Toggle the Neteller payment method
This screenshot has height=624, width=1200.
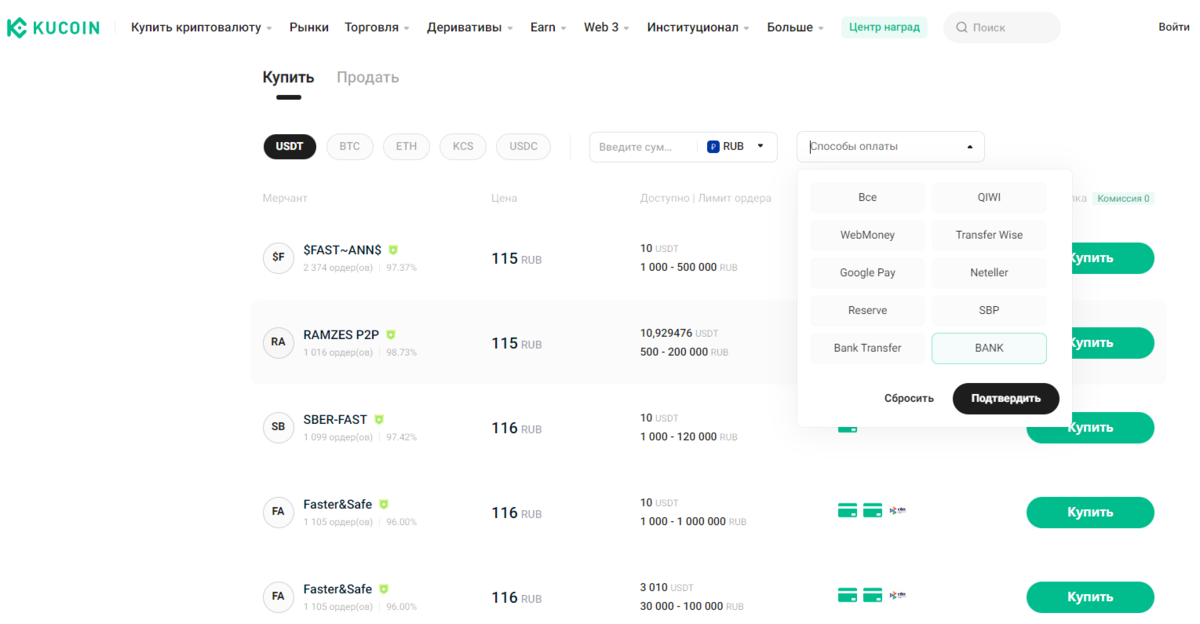coord(989,273)
